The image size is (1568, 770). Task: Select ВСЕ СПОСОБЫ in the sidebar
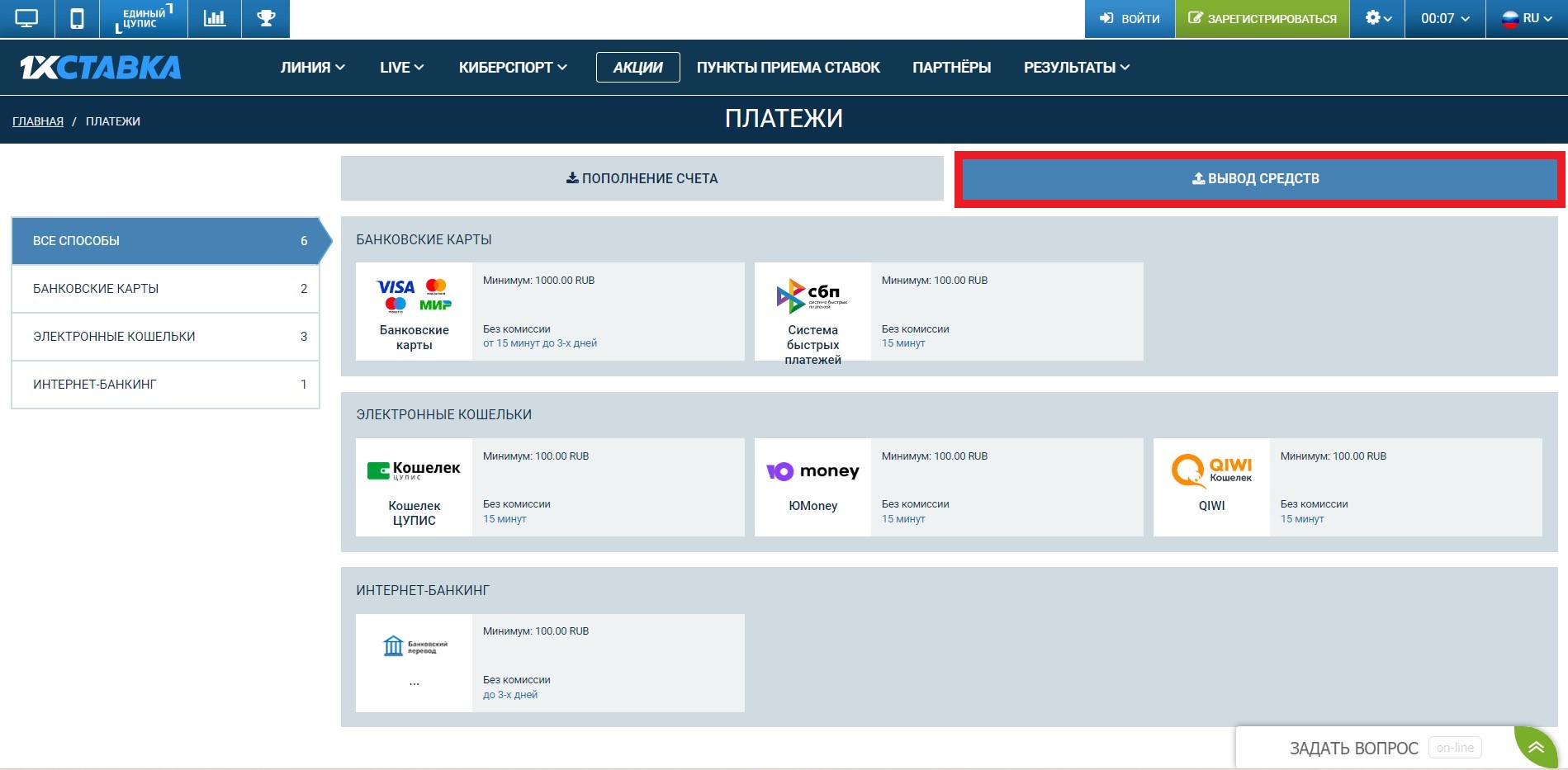165,241
